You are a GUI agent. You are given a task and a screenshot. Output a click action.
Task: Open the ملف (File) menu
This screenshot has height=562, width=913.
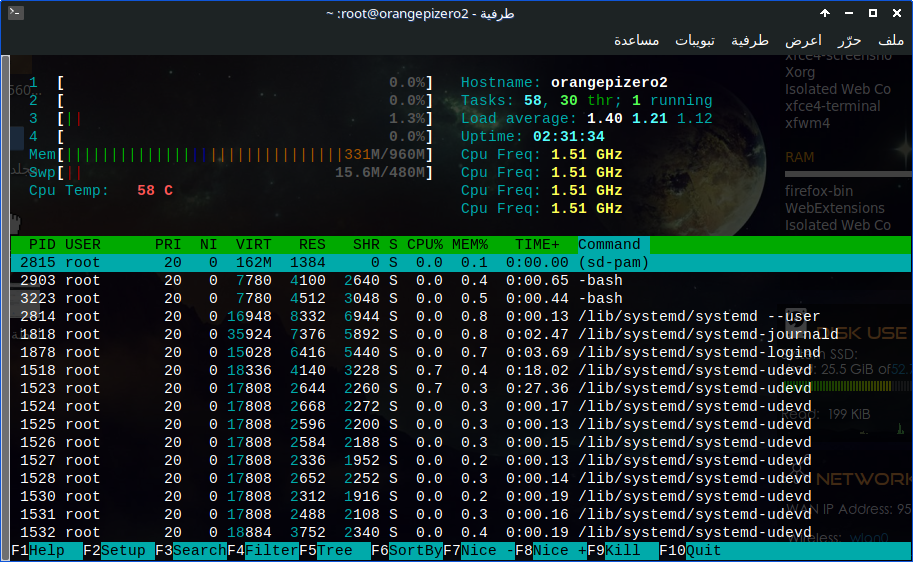click(x=891, y=41)
